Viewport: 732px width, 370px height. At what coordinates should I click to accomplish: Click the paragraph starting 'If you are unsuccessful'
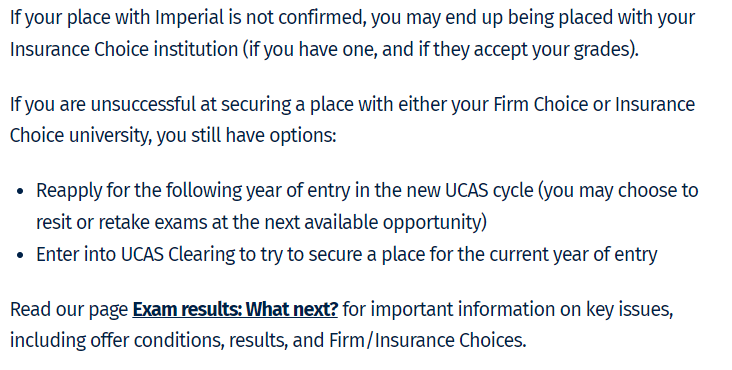coord(352,120)
